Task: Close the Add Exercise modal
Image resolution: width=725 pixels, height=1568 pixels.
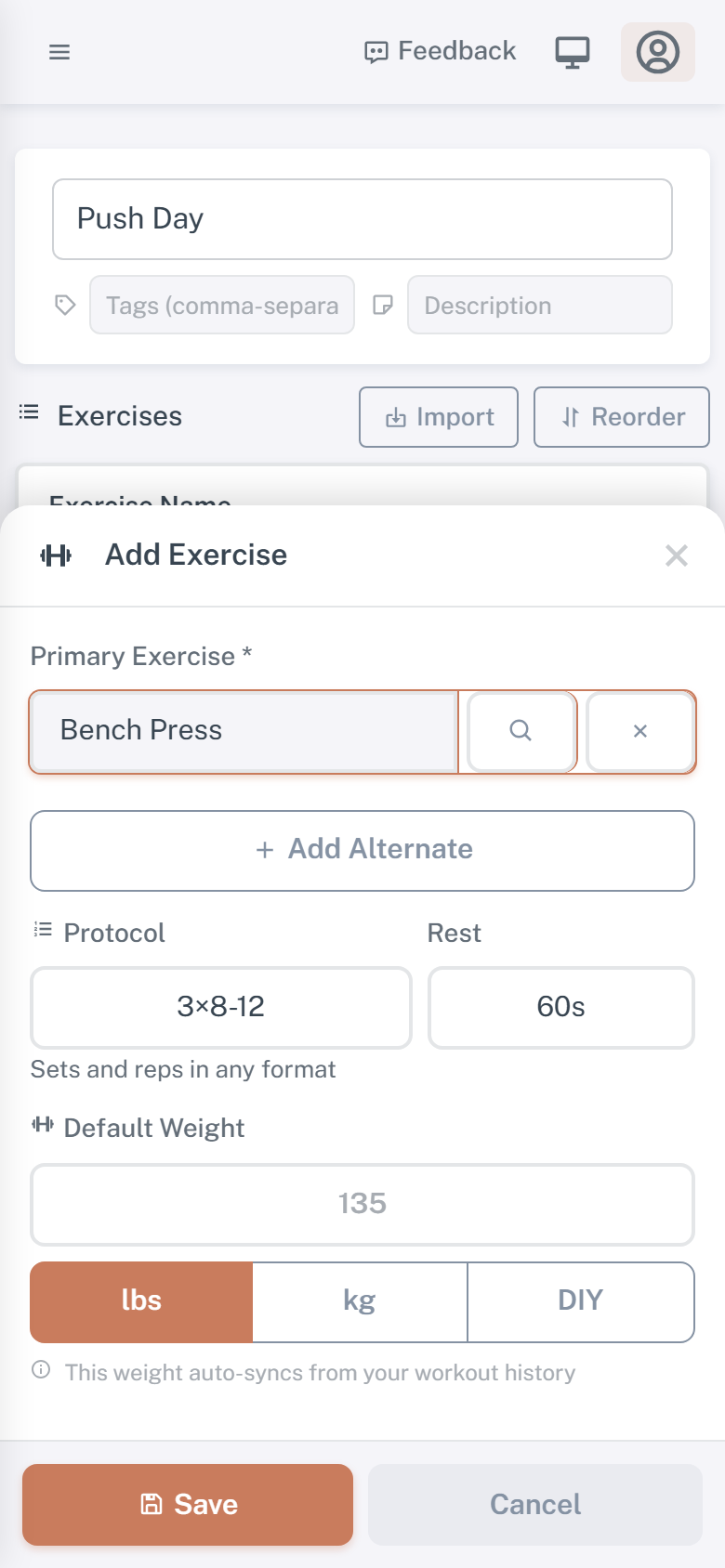Action: point(677,555)
